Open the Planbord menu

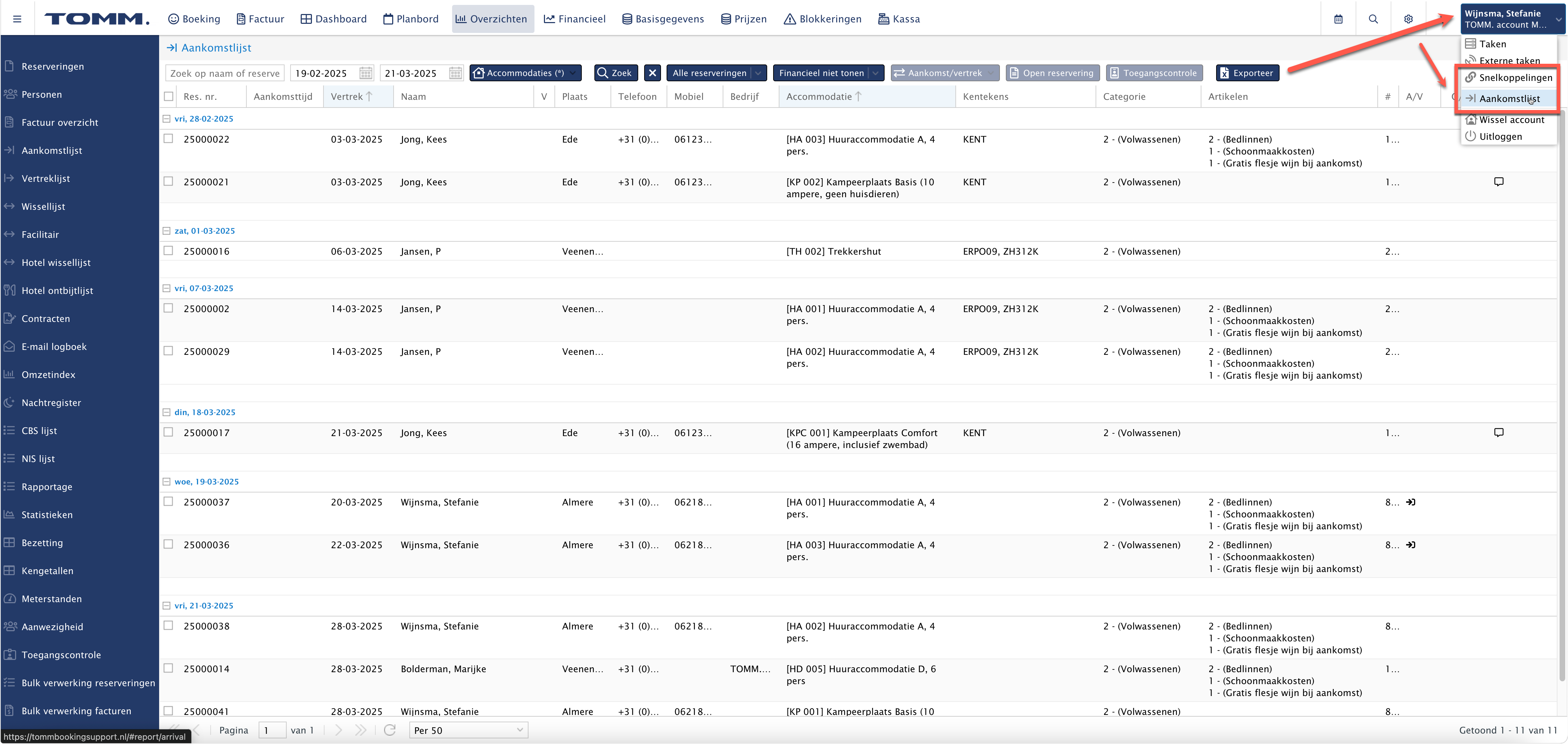click(x=411, y=19)
